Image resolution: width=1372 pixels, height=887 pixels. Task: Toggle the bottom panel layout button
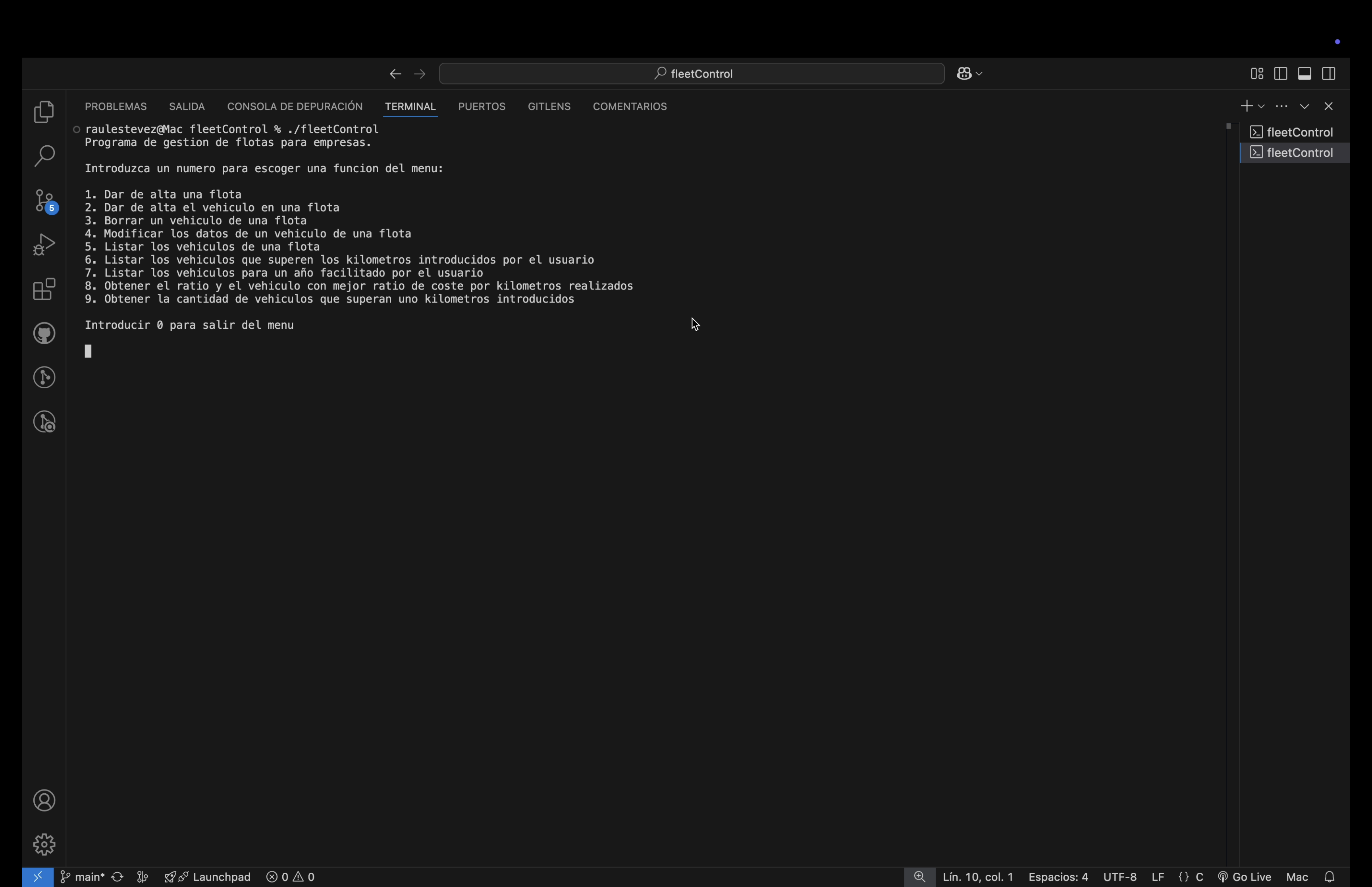tap(1305, 74)
